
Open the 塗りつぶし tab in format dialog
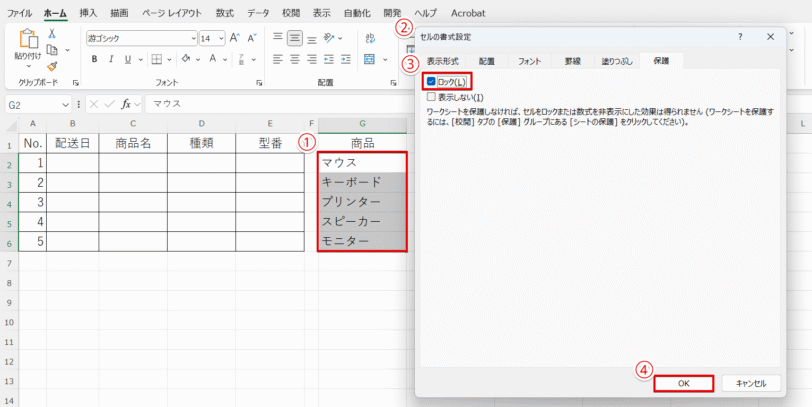[617, 61]
